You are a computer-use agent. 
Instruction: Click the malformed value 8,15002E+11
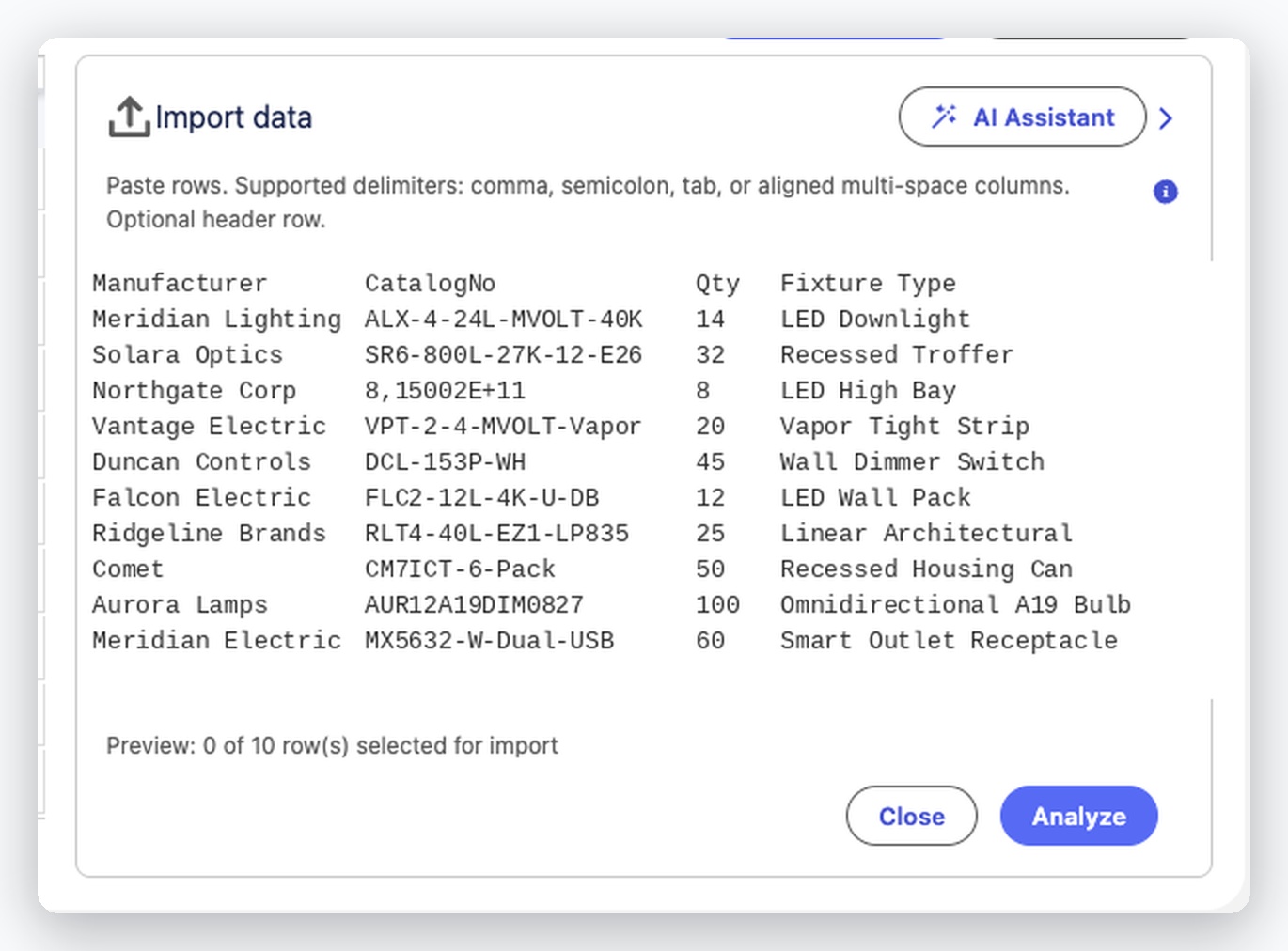point(445,391)
